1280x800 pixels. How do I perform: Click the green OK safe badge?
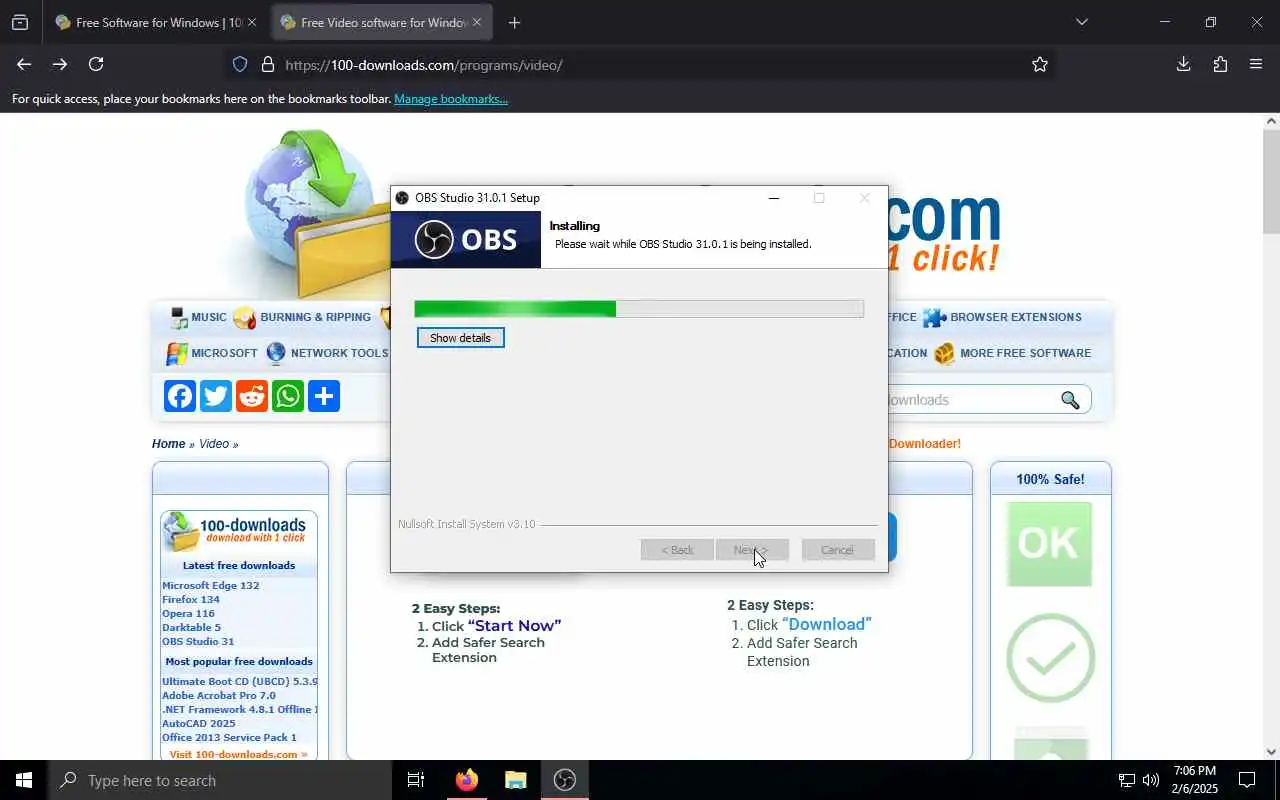[1049, 543]
